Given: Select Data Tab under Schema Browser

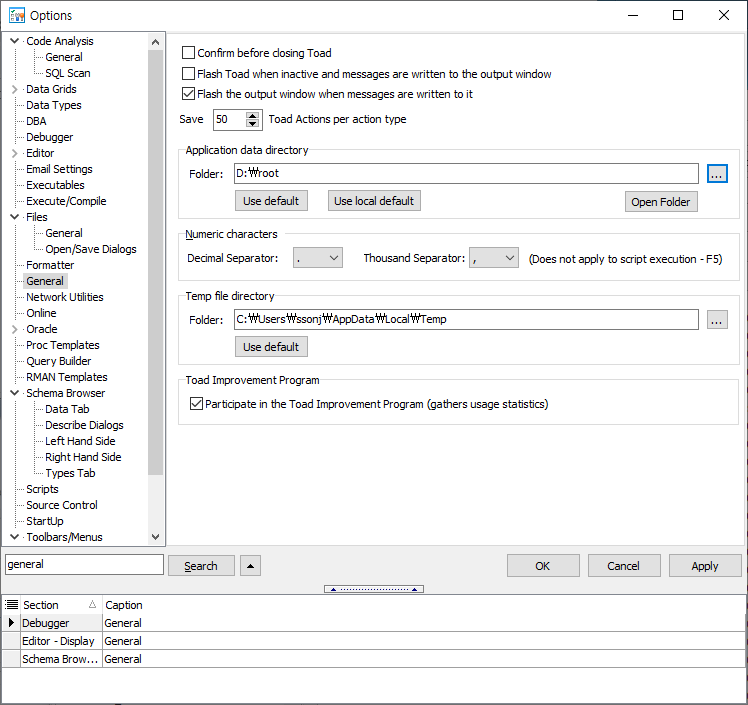Looking at the screenshot, I should pyautogui.click(x=67, y=409).
